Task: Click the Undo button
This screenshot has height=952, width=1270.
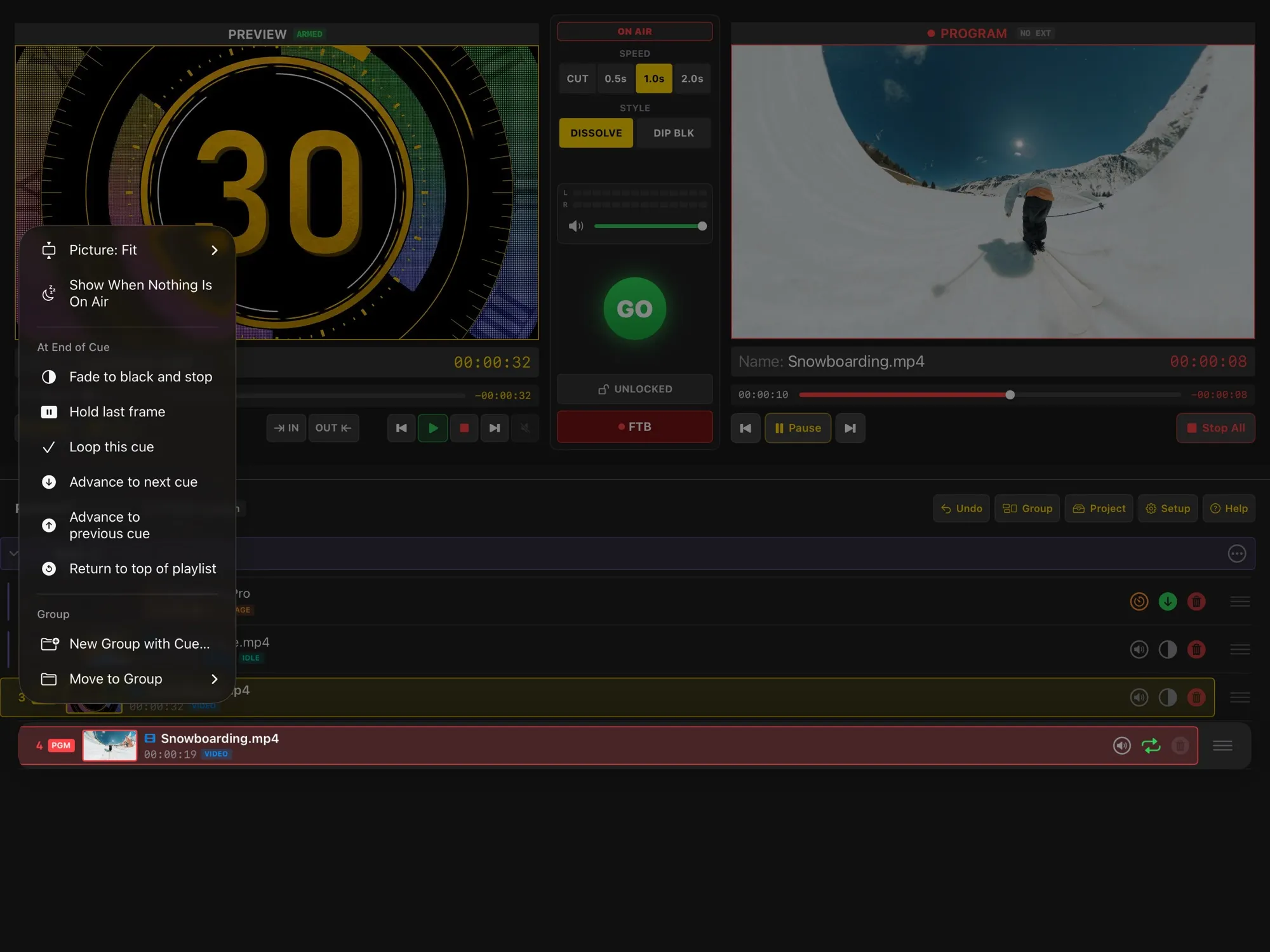Action: (x=961, y=508)
